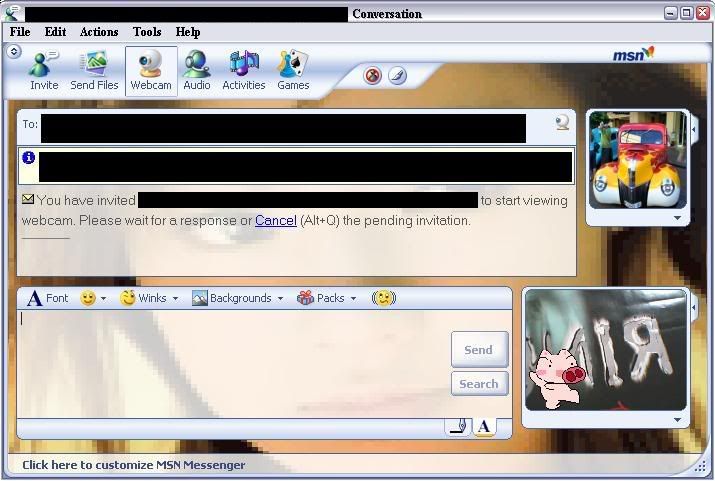Viewport: 715px width, 481px height.
Task: Open the Edit menu
Action: click(x=55, y=32)
